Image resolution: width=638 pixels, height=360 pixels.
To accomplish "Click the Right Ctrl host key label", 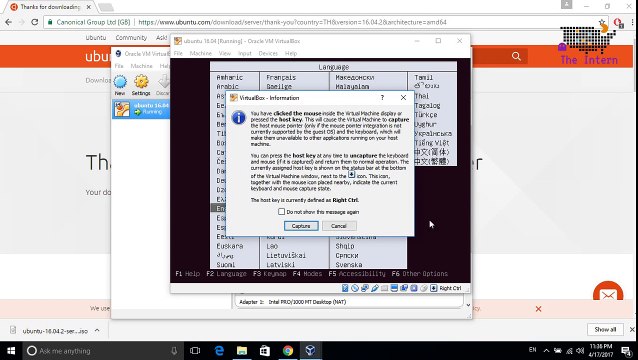I will point(450,288).
